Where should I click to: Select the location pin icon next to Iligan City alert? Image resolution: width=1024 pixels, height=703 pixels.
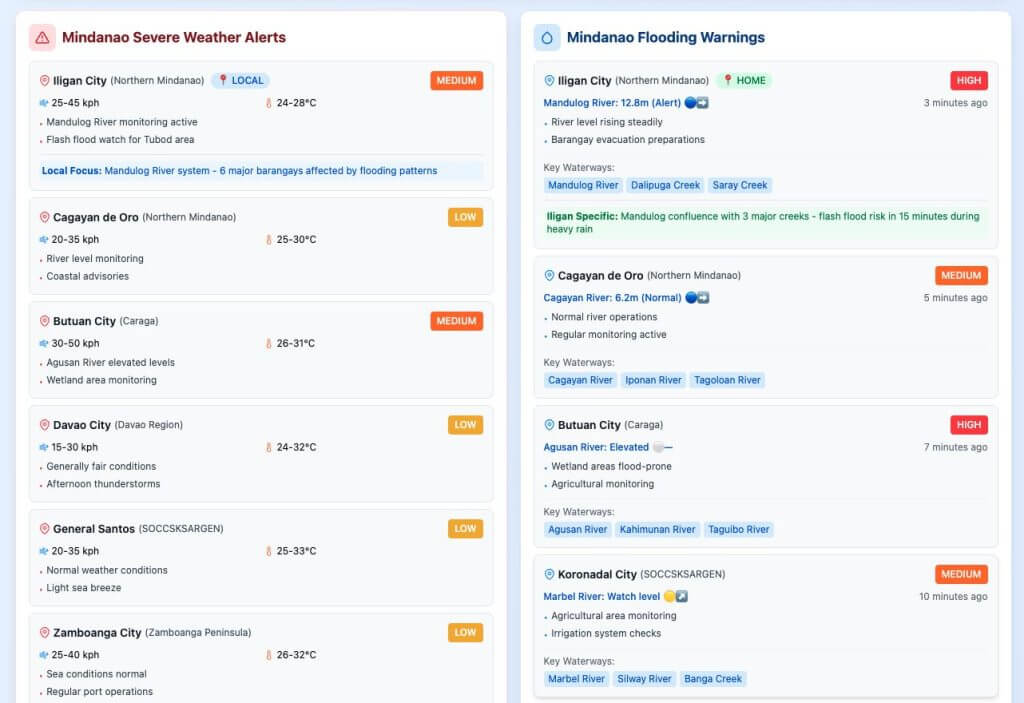42,80
